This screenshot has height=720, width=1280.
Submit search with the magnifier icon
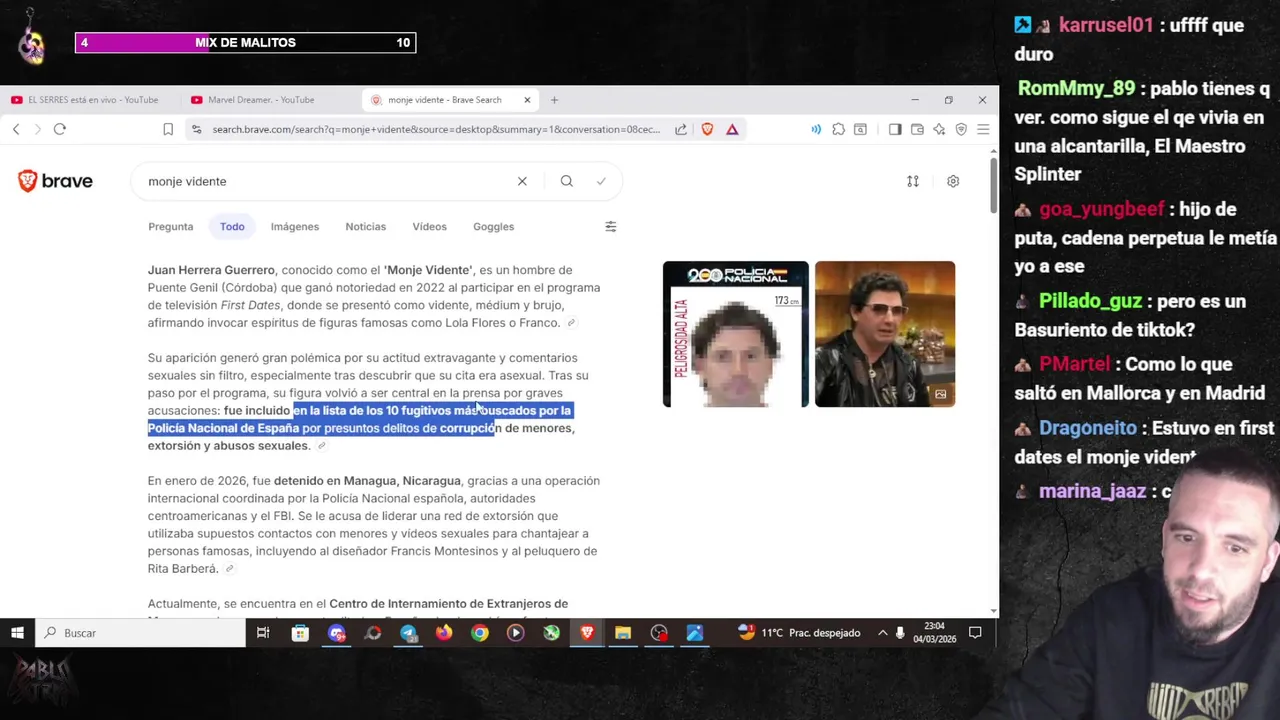tap(567, 181)
